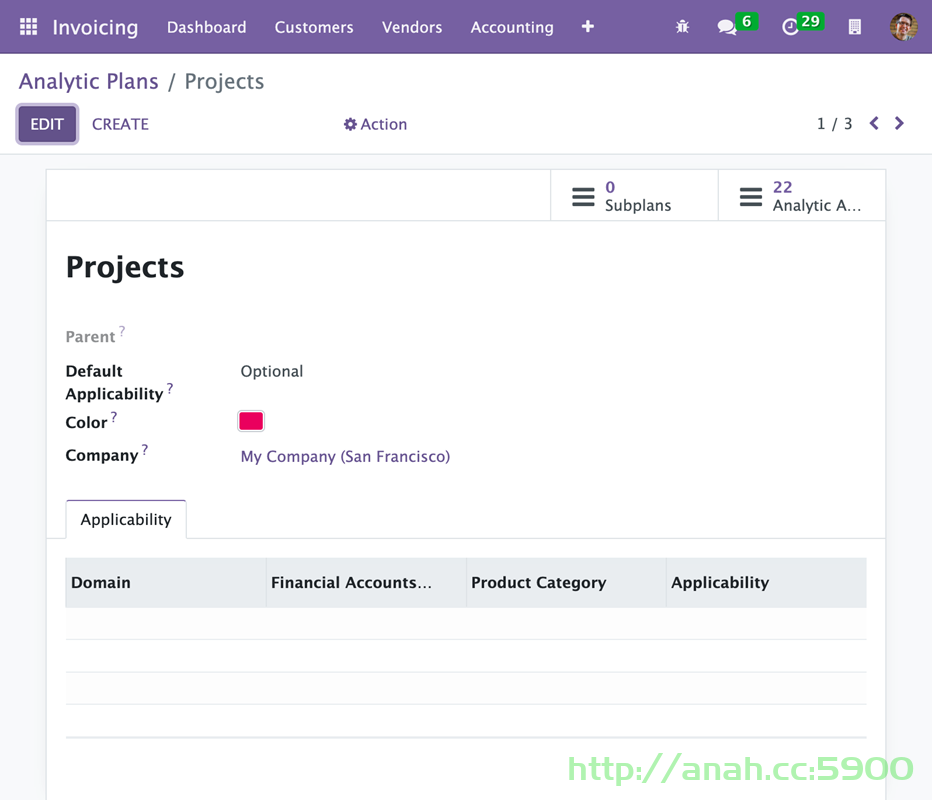This screenshot has width=932, height=800.
Task: Open the user avatar menu
Action: (x=903, y=27)
